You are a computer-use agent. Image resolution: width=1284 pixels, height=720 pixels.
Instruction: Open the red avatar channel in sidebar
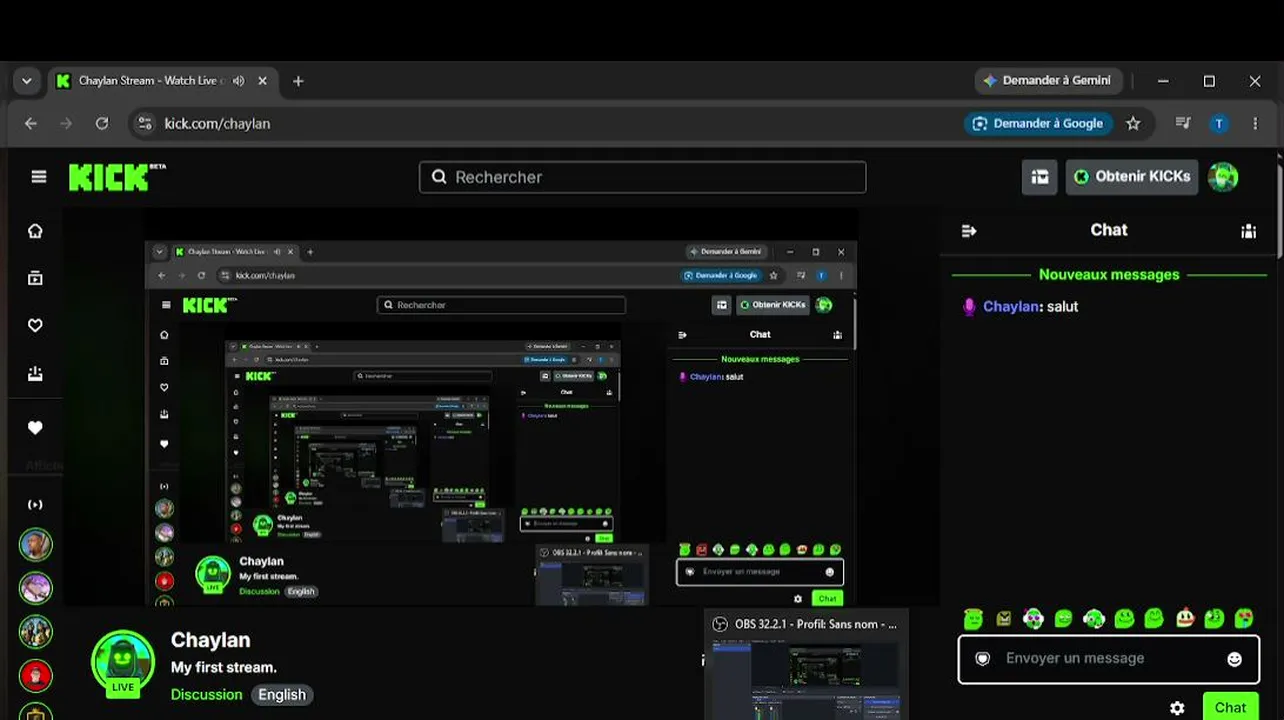pos(36,676)
